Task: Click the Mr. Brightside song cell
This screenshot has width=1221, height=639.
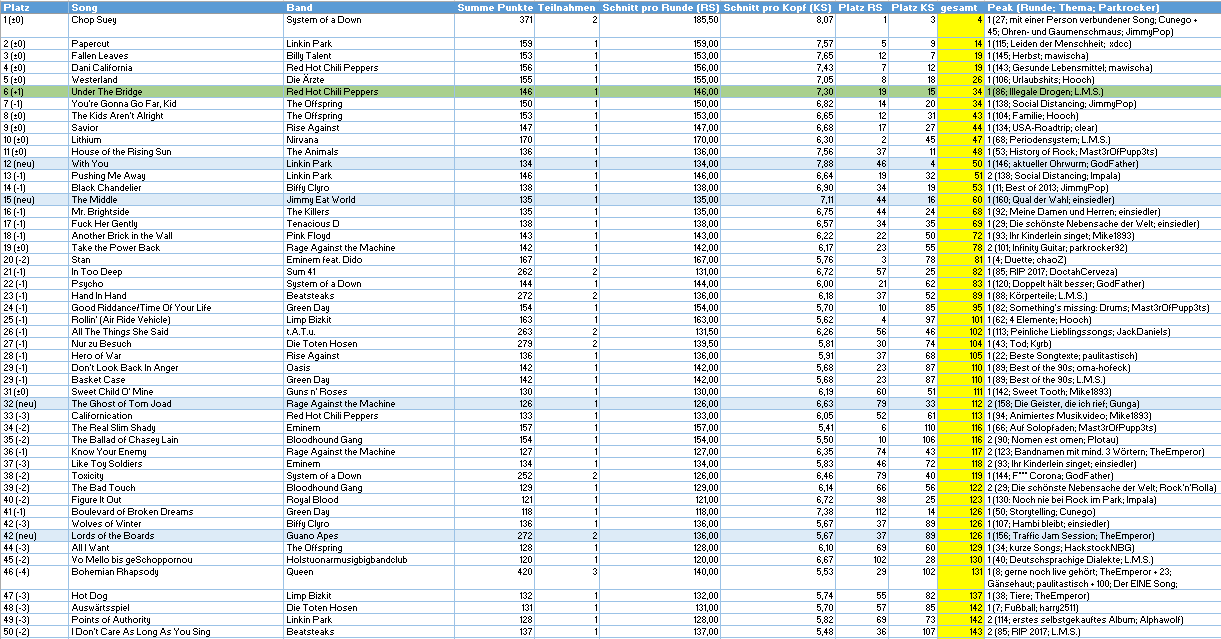Action: click(x=176, y=212)
